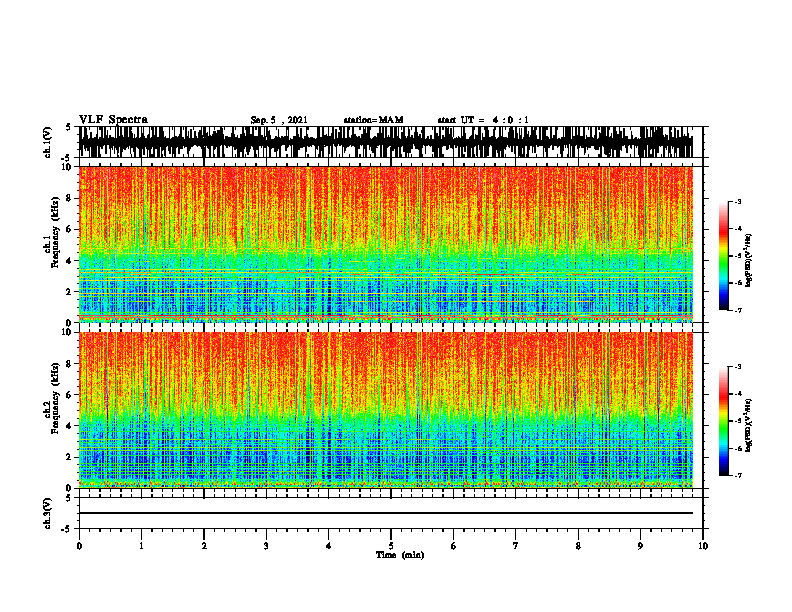Click the "start UT = 4:0:1" header text
The width and height of the screenshot is (792, 612).
tap(483, 120)
